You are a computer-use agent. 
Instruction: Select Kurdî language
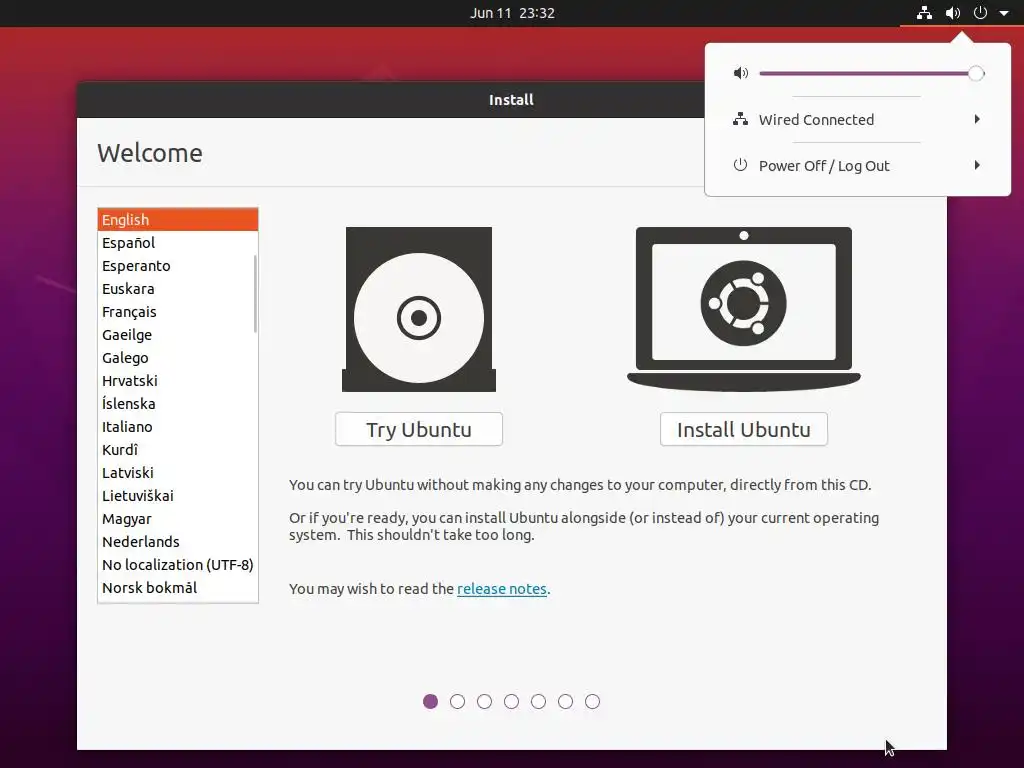(176, 450)
